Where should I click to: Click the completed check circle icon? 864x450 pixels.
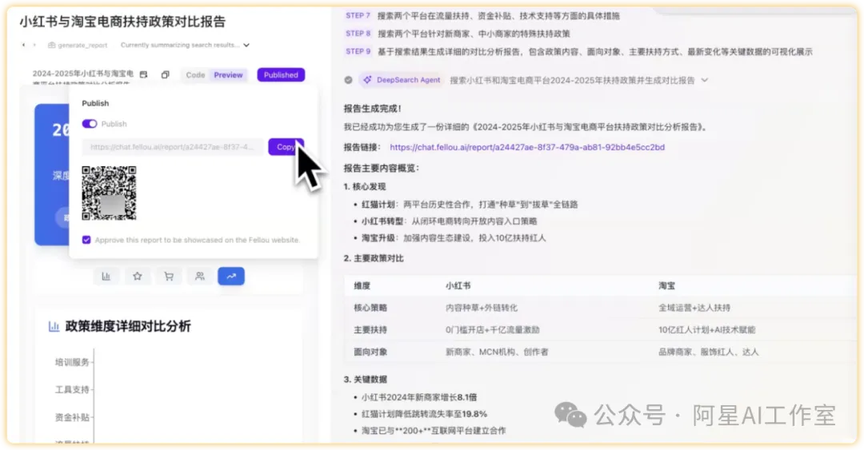[348, 80]
